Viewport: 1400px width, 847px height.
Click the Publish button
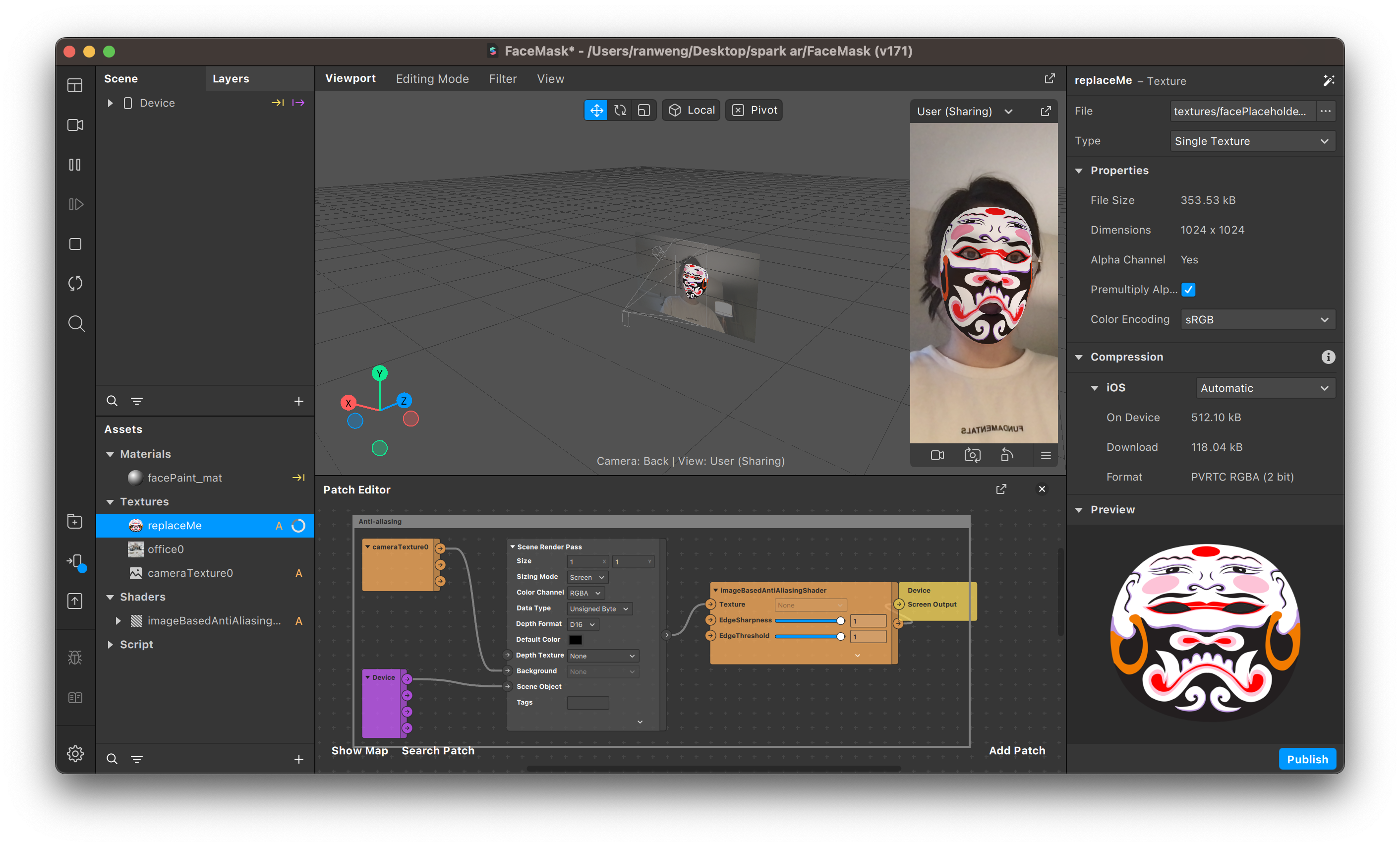[1307, 759]
